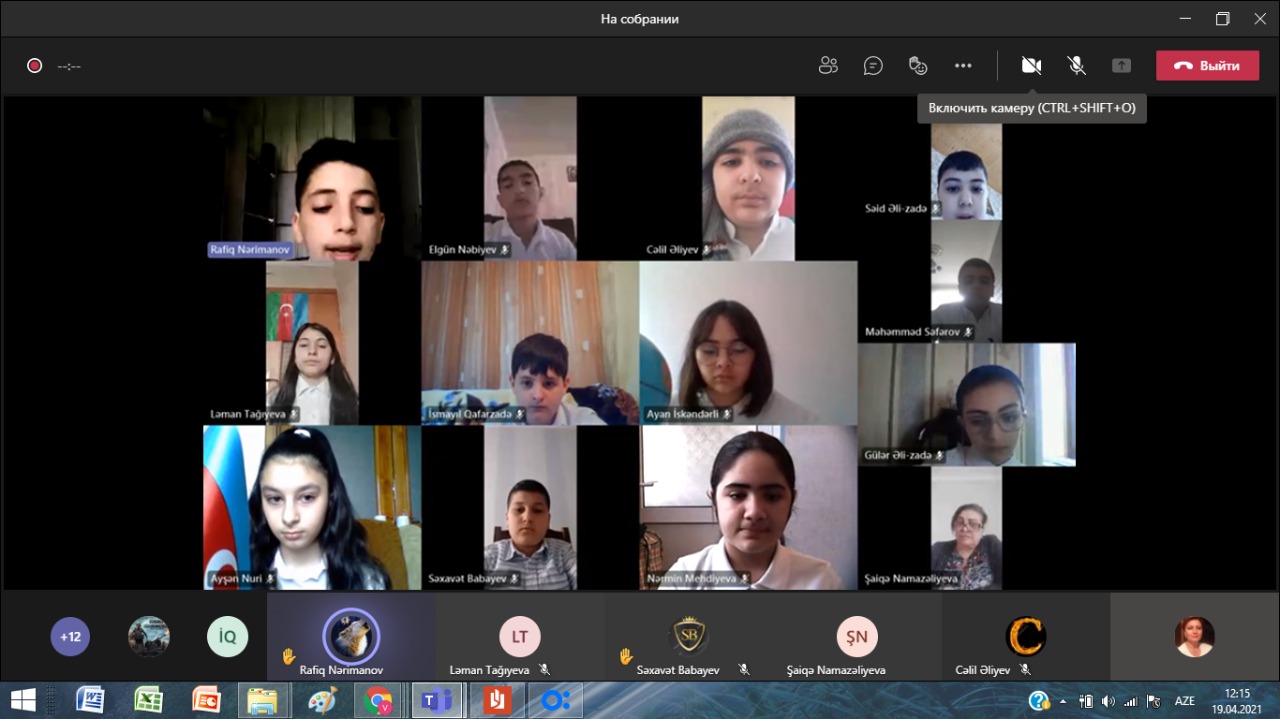1280x719 pixels.
Task: Open the network signal tray icon
Action: [x=1131, y=701]
